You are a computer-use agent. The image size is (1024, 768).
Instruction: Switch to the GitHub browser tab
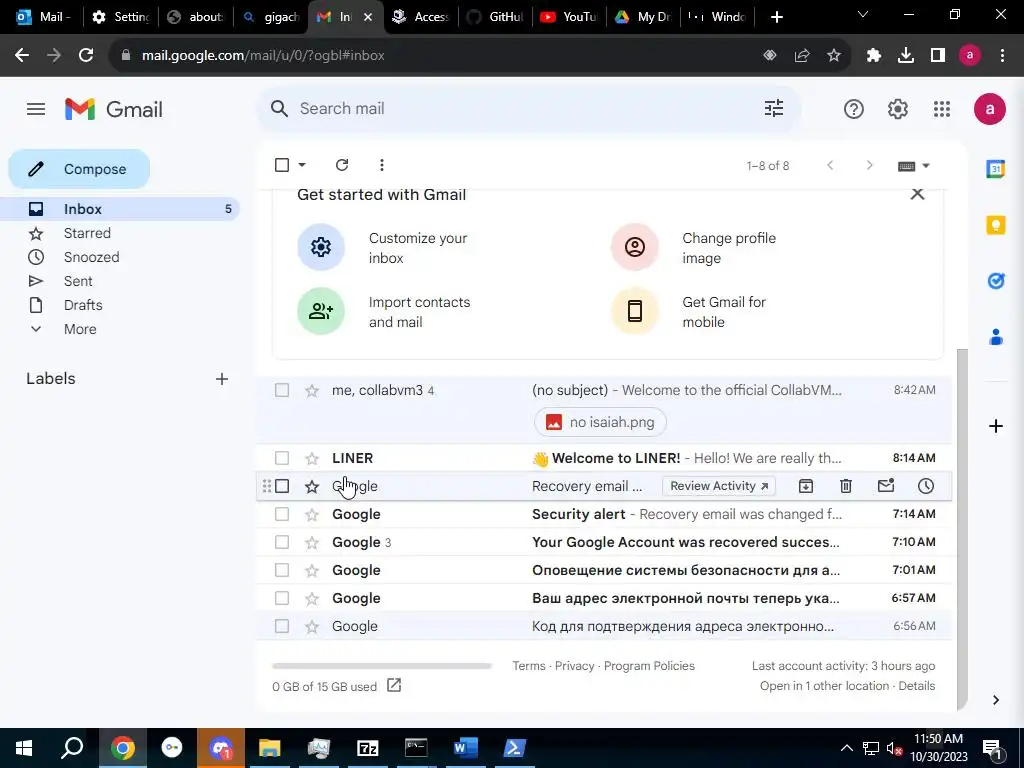tap(495, 17)
